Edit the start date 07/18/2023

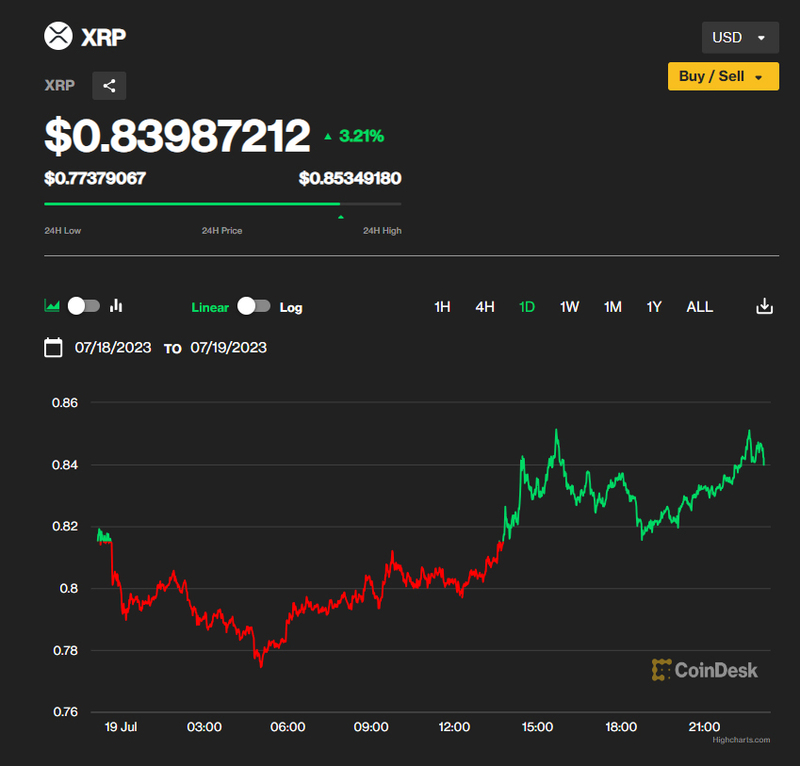(x=113, y=348)
